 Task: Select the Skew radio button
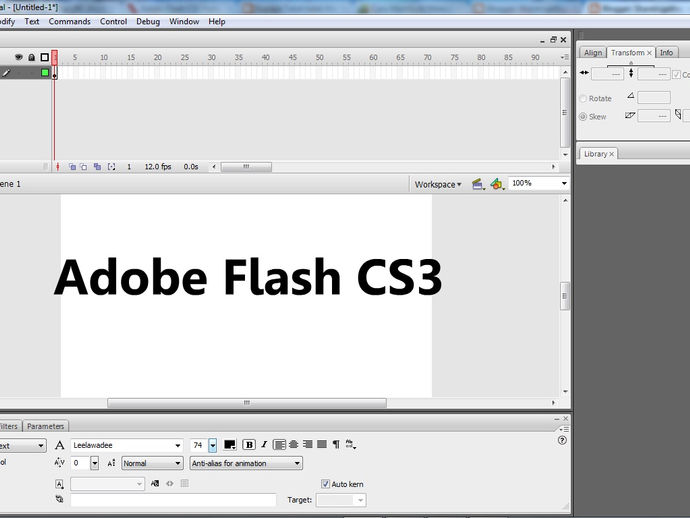[583, 117]
